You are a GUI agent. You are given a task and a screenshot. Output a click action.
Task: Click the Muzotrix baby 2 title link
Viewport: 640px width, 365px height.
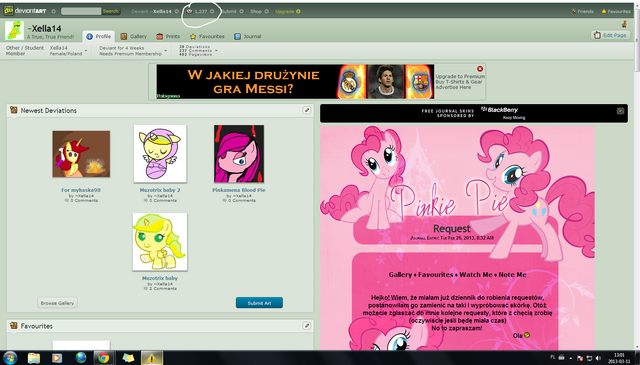click(x=160, y=190)
